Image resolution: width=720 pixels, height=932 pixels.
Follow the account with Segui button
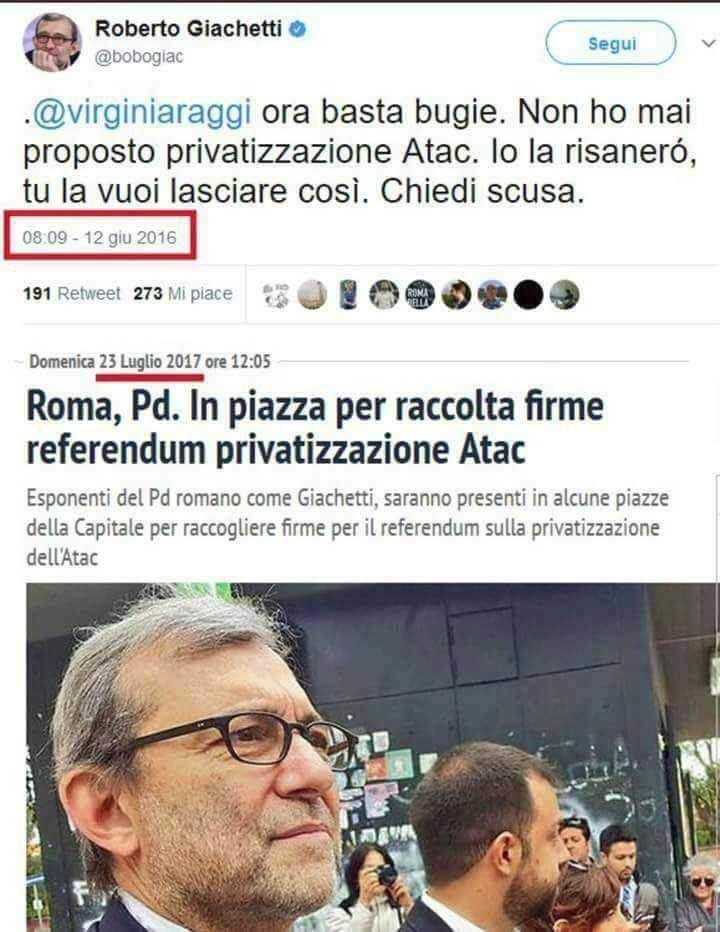(611, 43)
